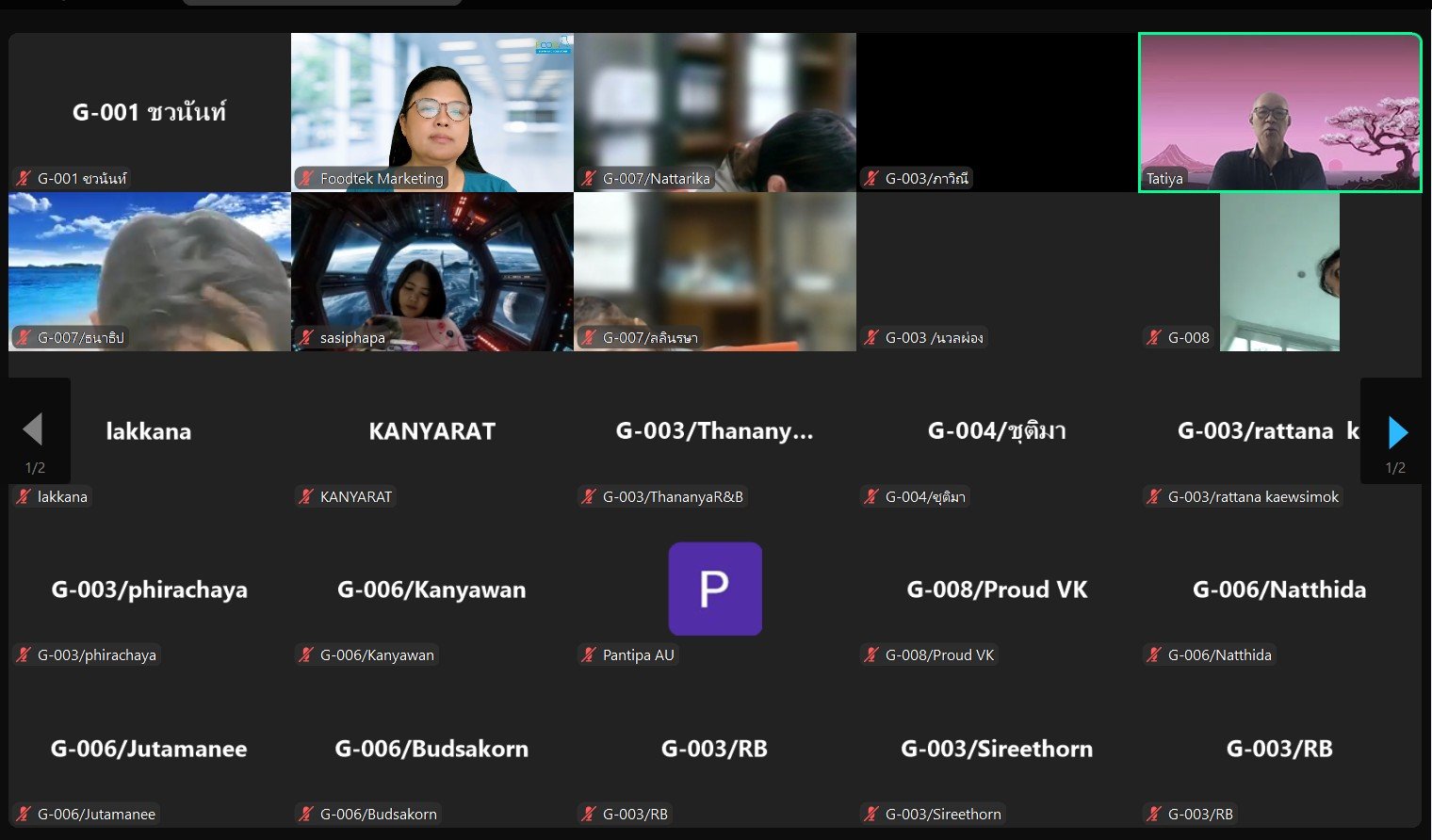The height and width of the screenshot is (840, 1432).
Task: Click muted mic icon beside Pantipa AU
Action: click(x=589, y=654)
